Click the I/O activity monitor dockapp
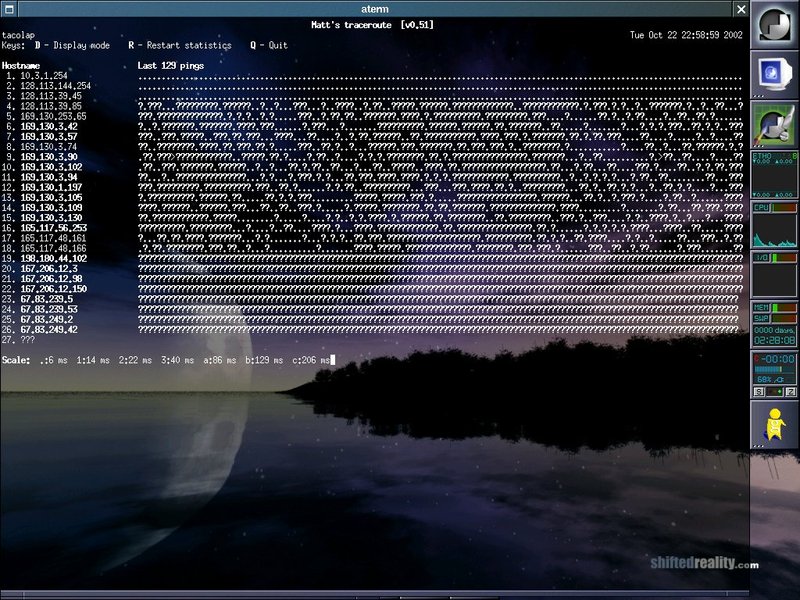This screenshot has height=600, width=800. tap(774, 274)
